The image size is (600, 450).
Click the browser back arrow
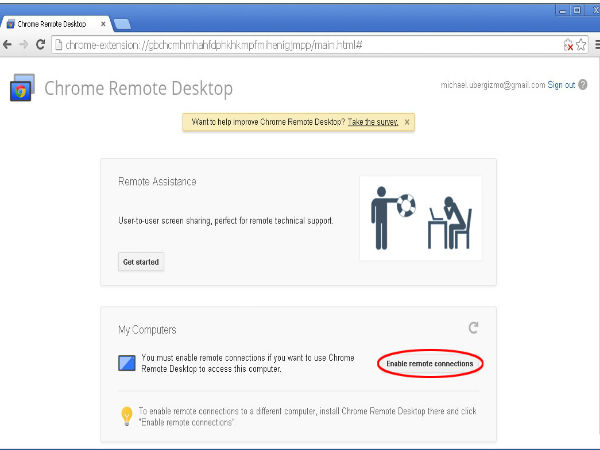tap(8, 45)
